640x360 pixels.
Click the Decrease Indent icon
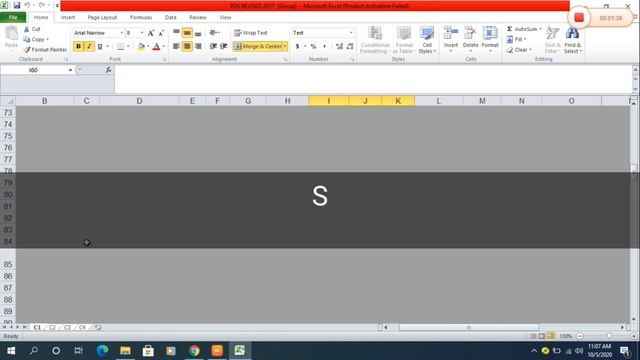tap(213, 47)
